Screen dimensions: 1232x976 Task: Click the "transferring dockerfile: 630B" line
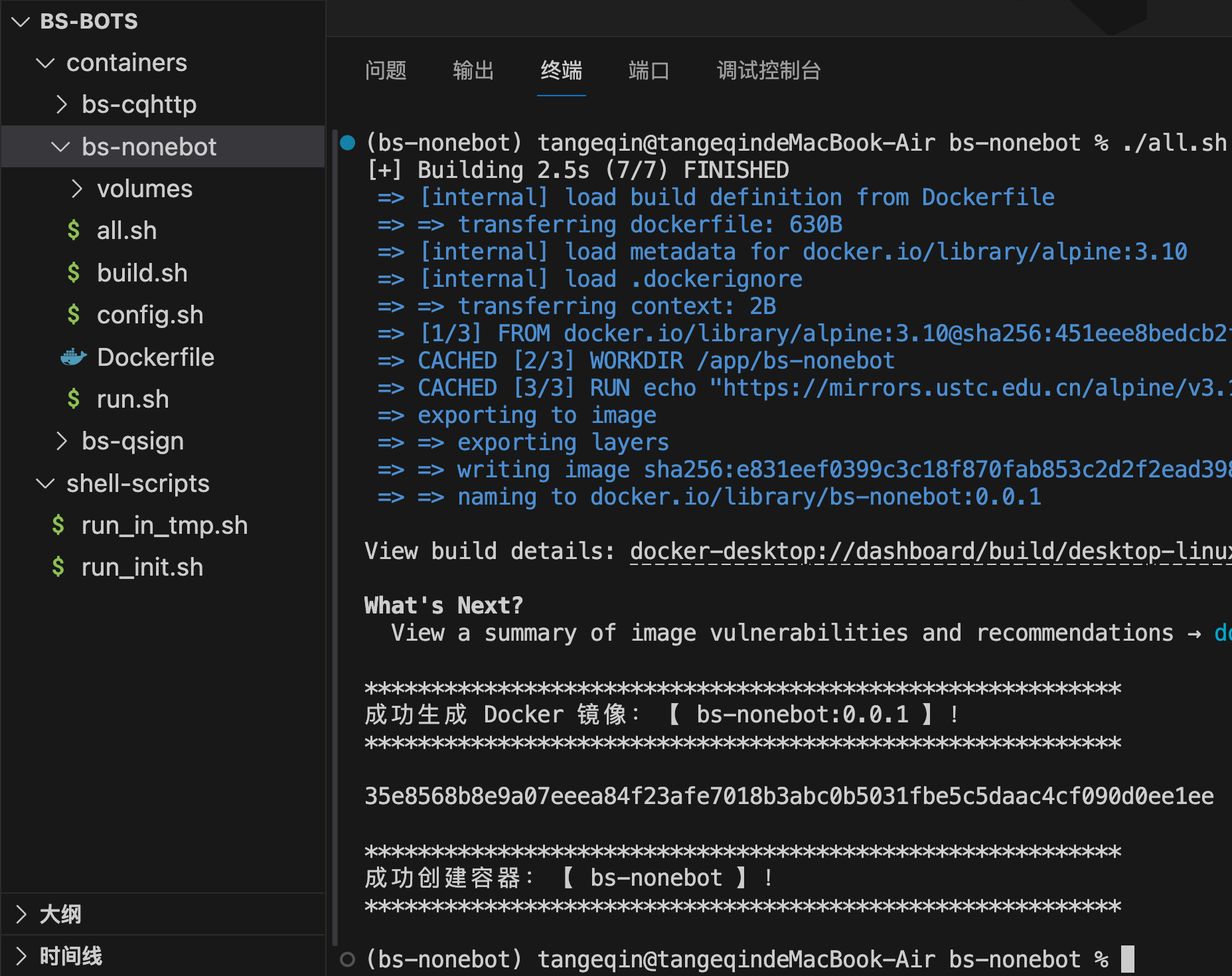(x=650, y=224)
